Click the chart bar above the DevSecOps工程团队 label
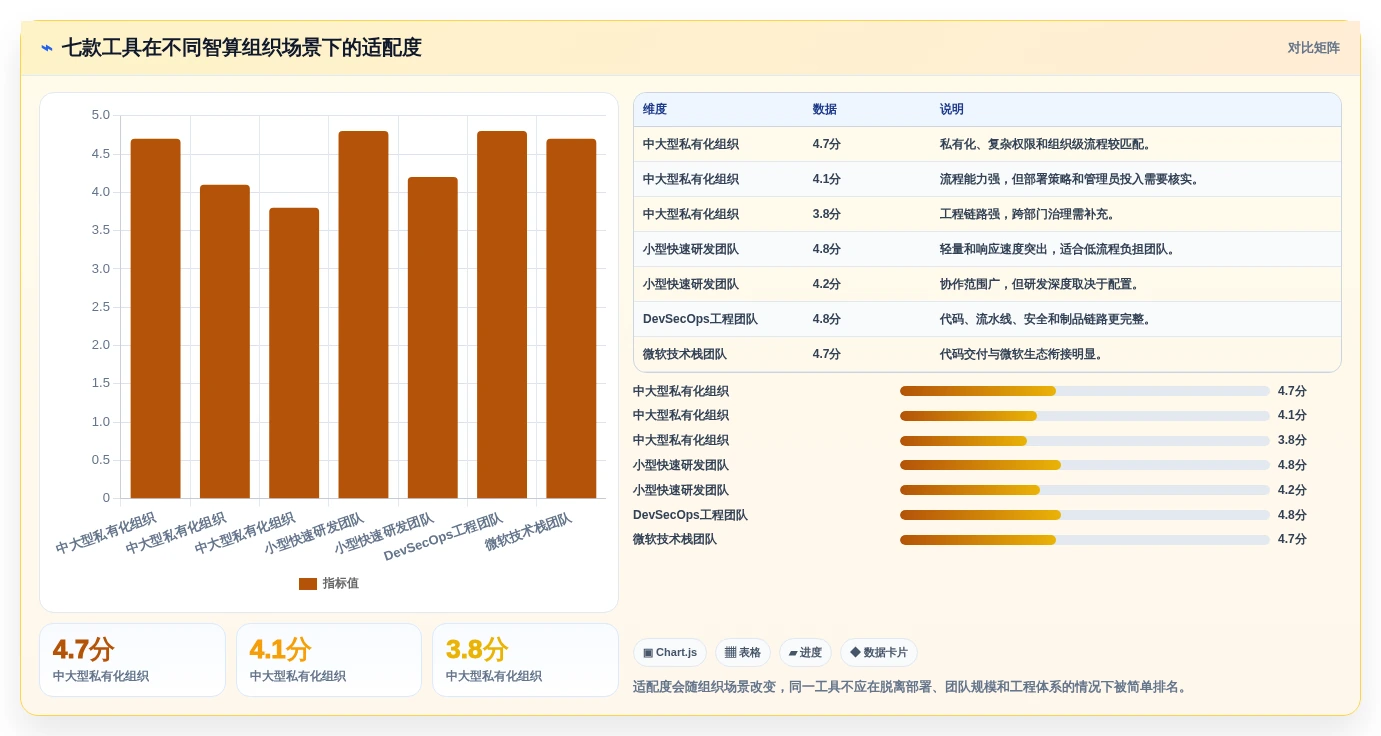Image resolution: width=1381 pixels, height=736 pixels. 502,314
